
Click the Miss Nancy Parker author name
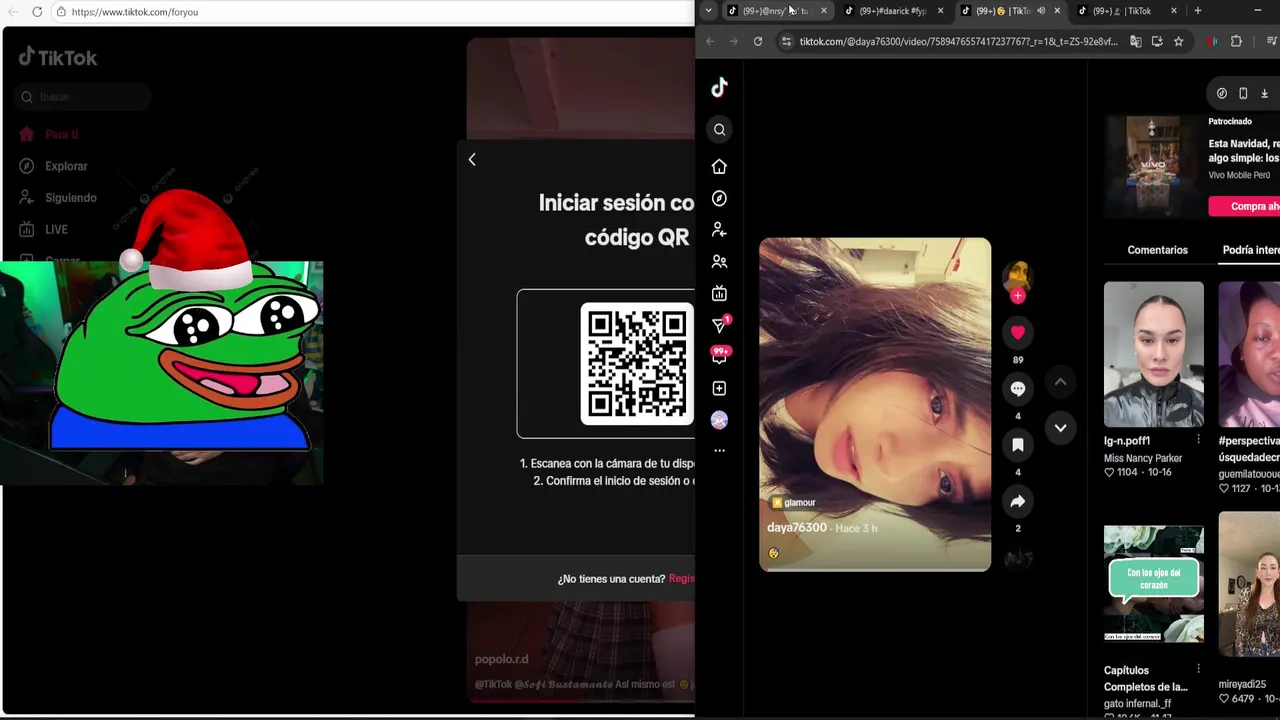[x=1143, y=458]
